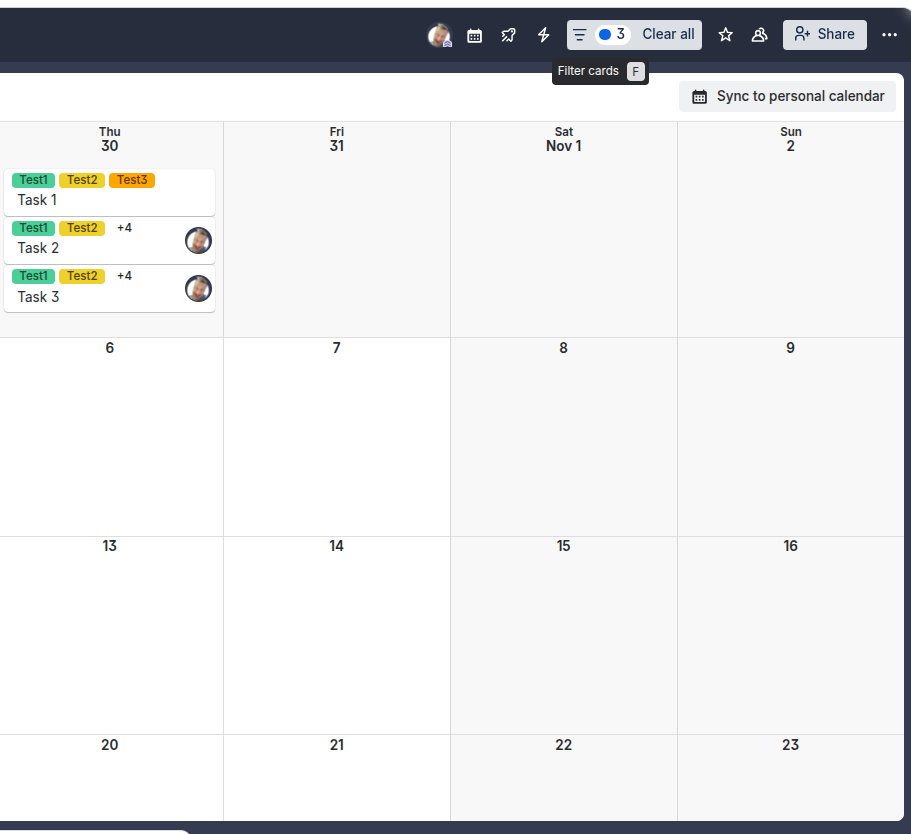
Task: Toggle the board favorite star
Action: point(725,34)
